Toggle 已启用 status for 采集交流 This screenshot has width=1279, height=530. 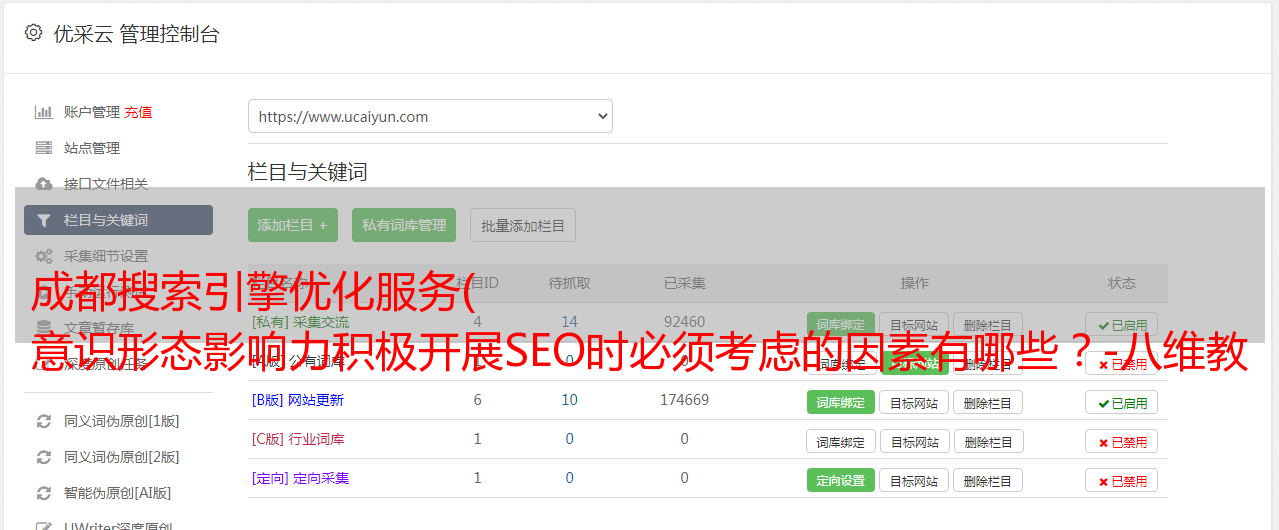point(1122,324)
